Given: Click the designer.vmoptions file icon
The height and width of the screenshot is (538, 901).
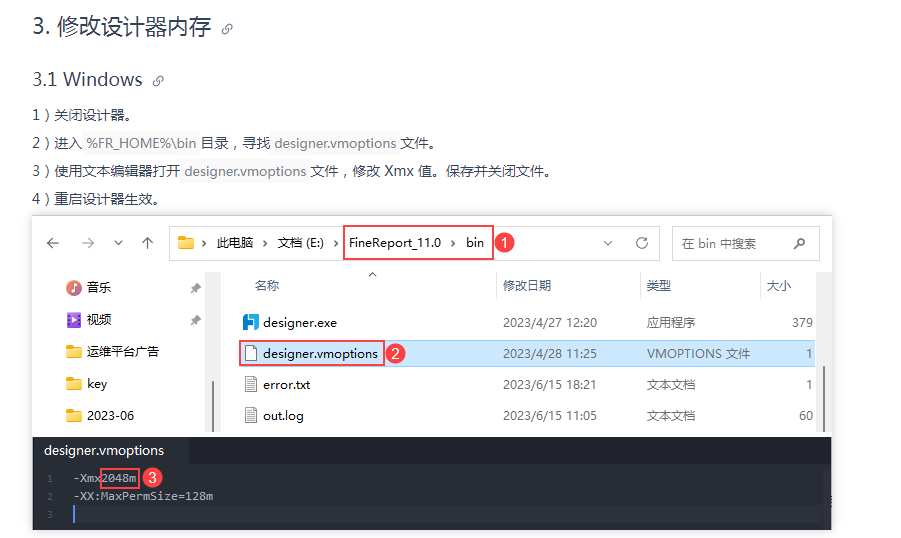Looking at the screenshot, I should click(x=251, y=353).
